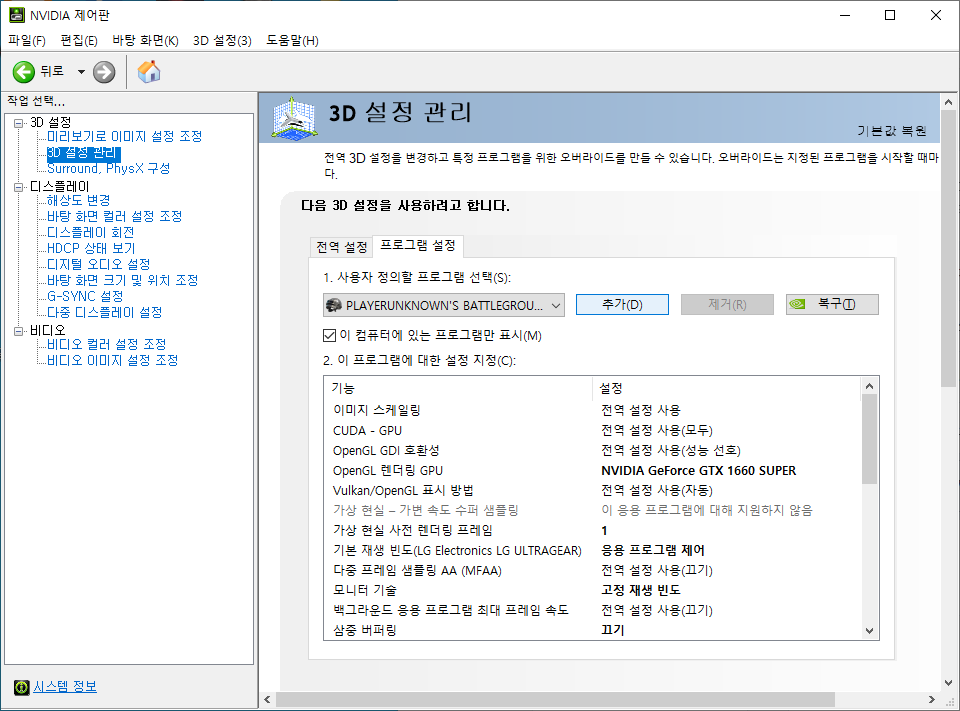The height and width of the screenshot is (711, 960).
Task: Select the CUDA - GPU setting row
Action: click(x=592, y=431)
